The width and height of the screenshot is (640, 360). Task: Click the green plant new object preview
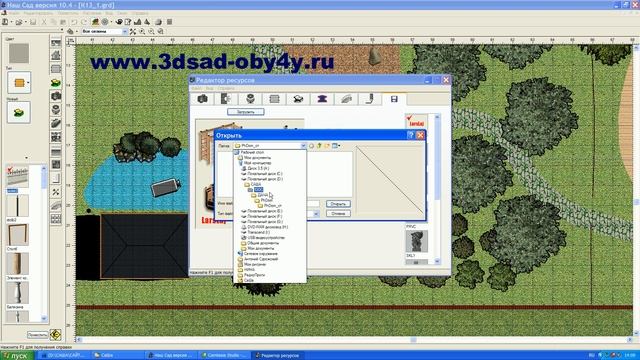point(18,113)
